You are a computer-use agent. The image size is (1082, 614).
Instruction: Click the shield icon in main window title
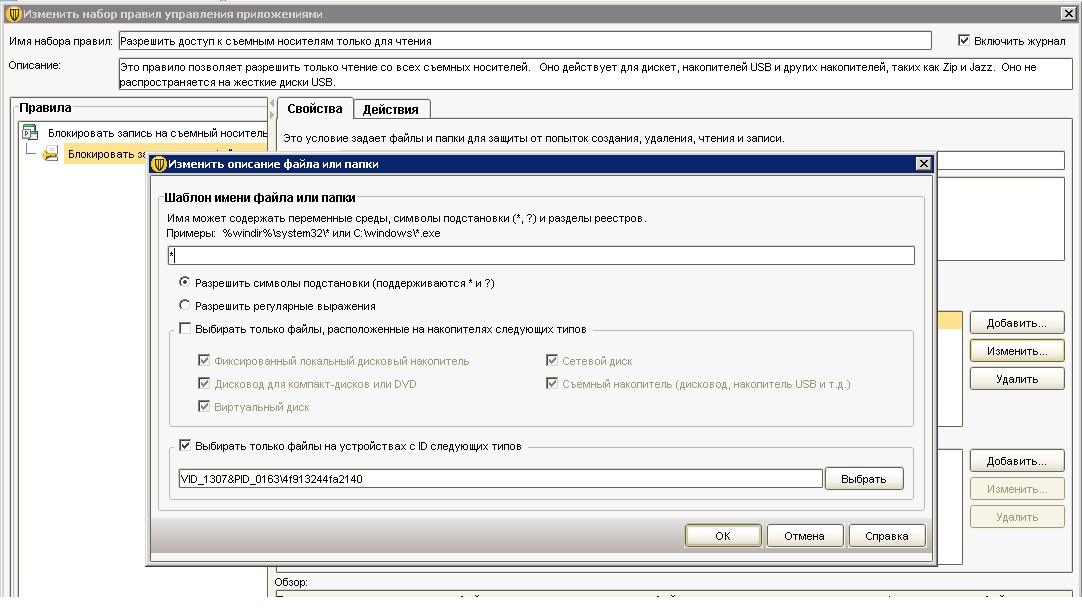[x=14, y=14]
